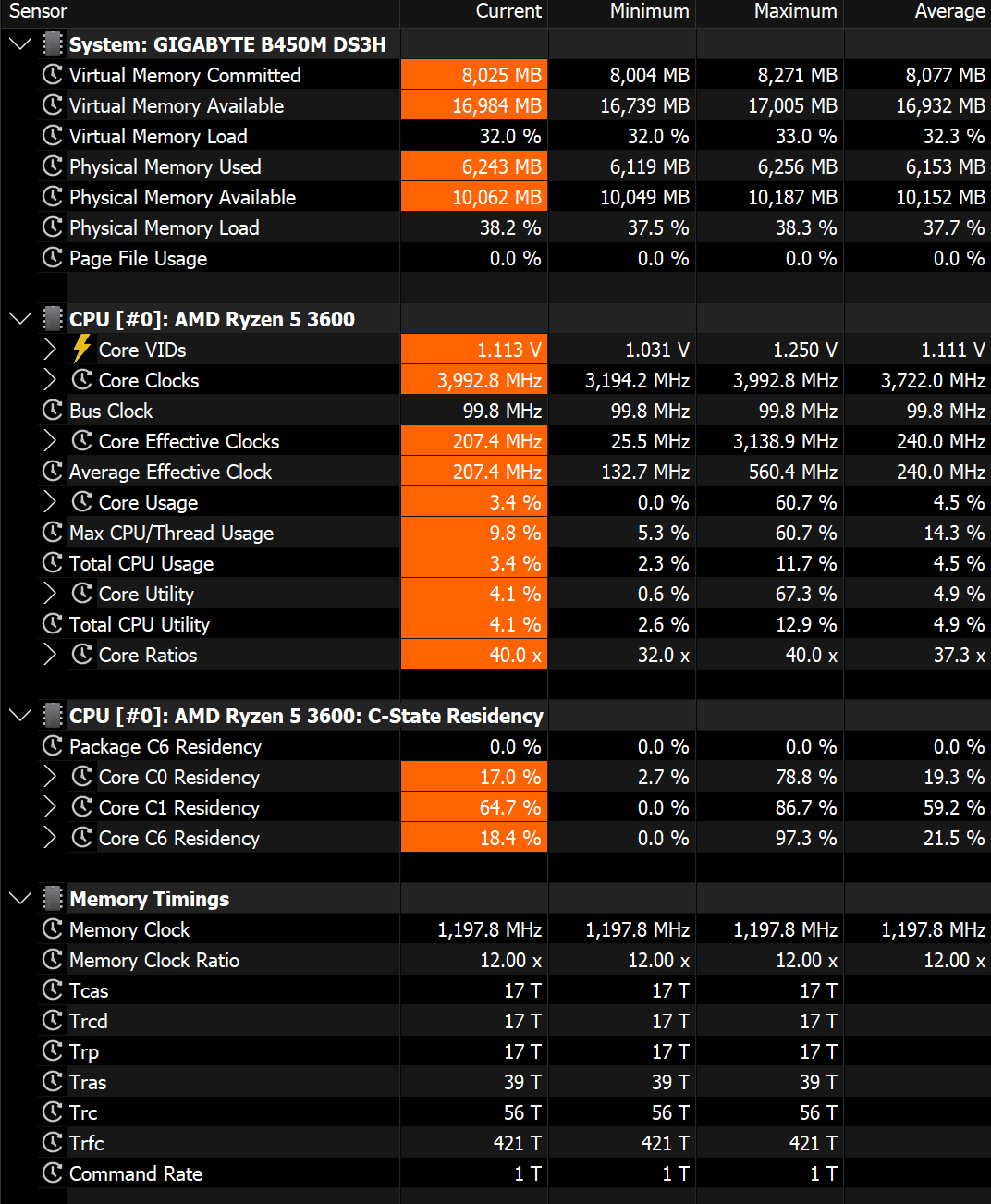Expand the Core Clocks sensor group
The height and width of the screenshot is (1204, 991).
coord(50,380)
